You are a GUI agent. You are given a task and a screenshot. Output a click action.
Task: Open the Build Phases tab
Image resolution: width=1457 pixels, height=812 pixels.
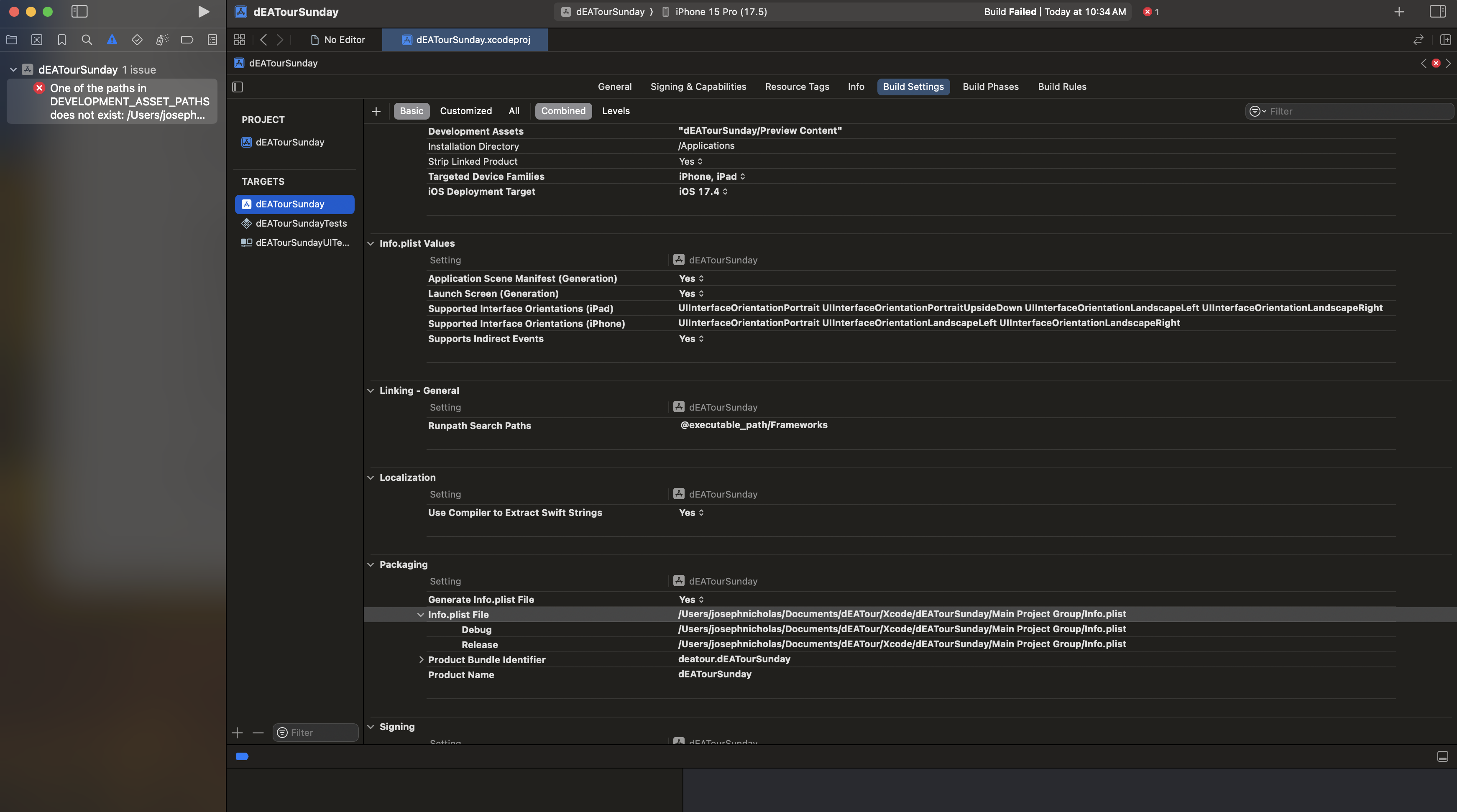(x=990, y=87)
